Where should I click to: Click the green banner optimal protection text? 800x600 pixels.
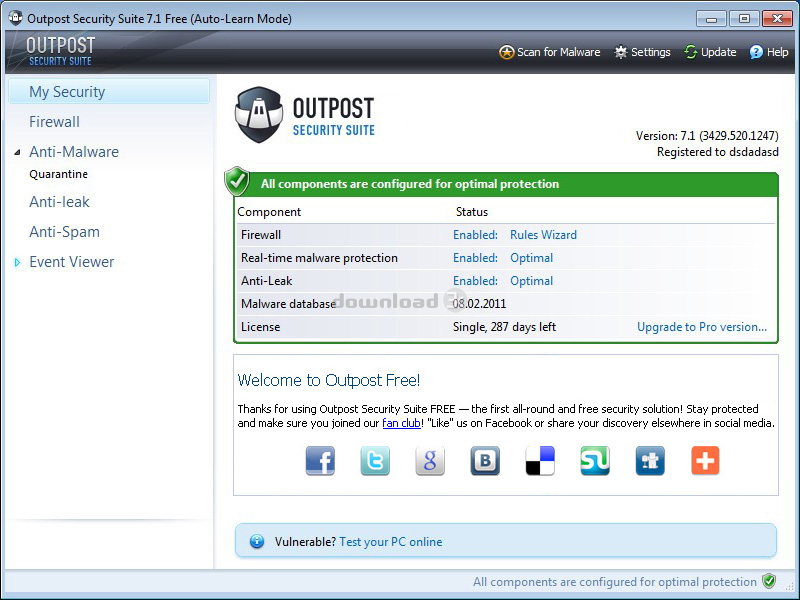(x=410, y=184)
